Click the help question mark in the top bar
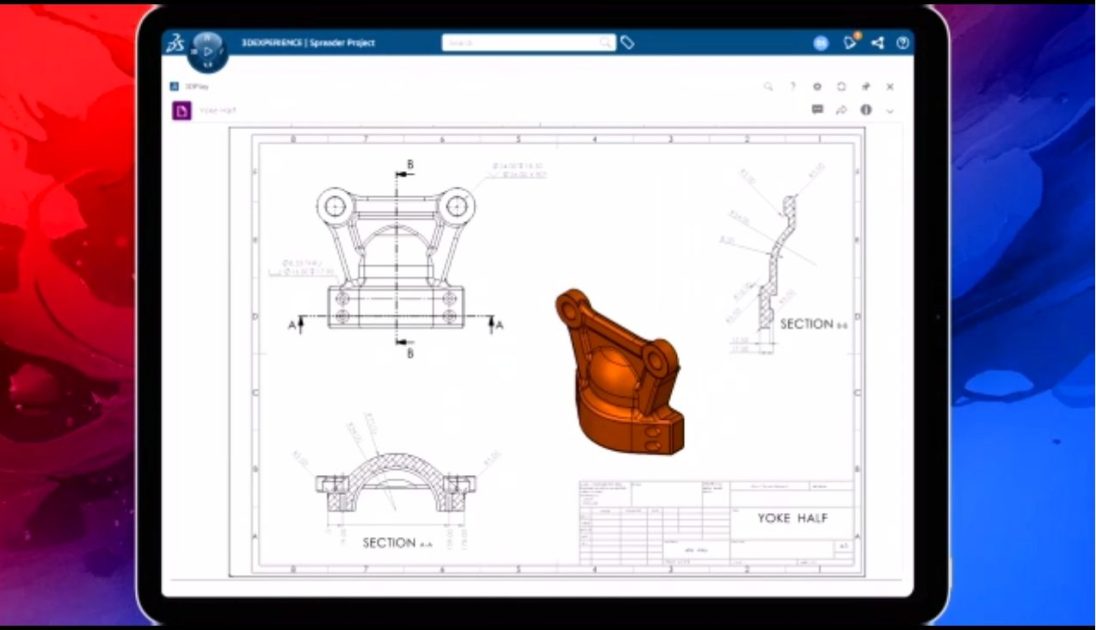Image resolution: width=1096 pixels, height=630 pixels. (902, 43)
